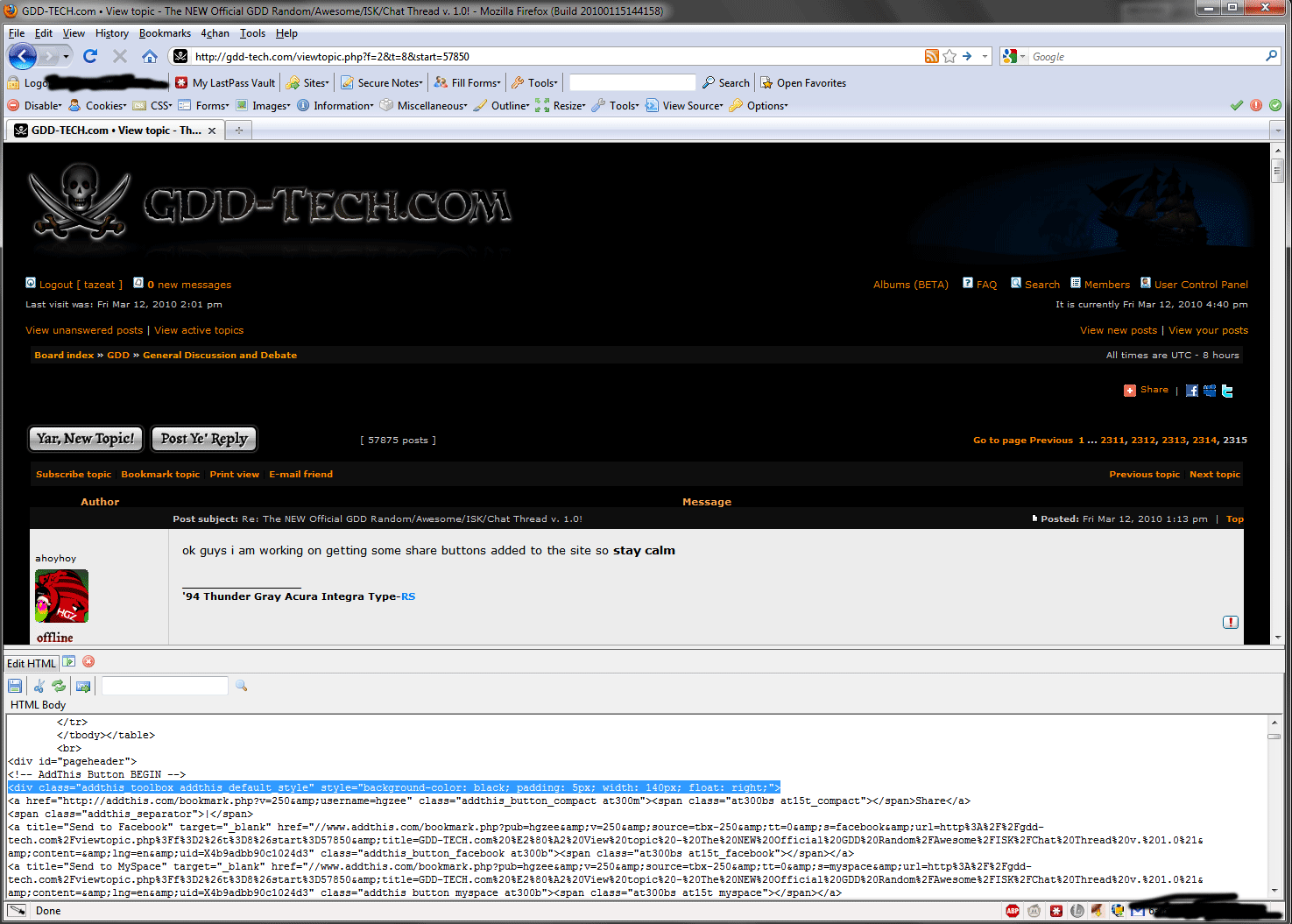Screen dimensions: 1292x924
Task: Bookmark this page with the star icon
Action: [950, 56]
